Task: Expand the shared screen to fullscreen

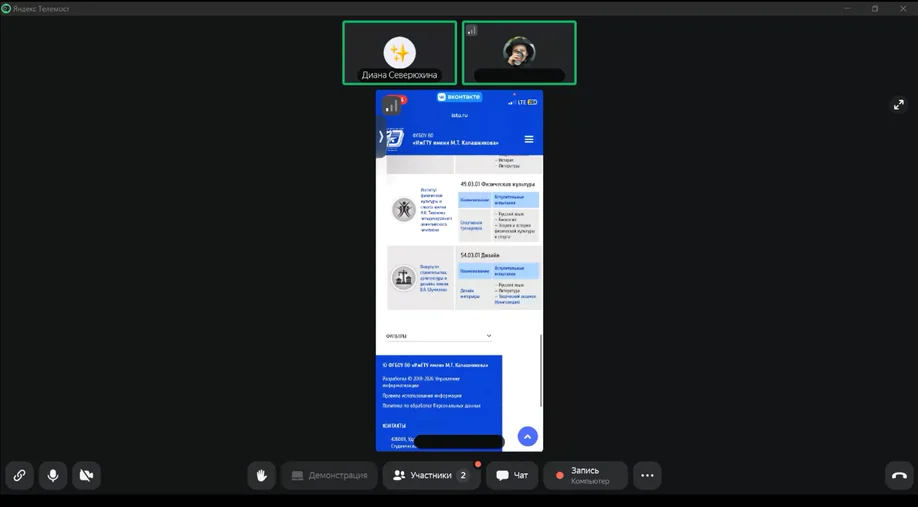Action: (x=898, y=105)
